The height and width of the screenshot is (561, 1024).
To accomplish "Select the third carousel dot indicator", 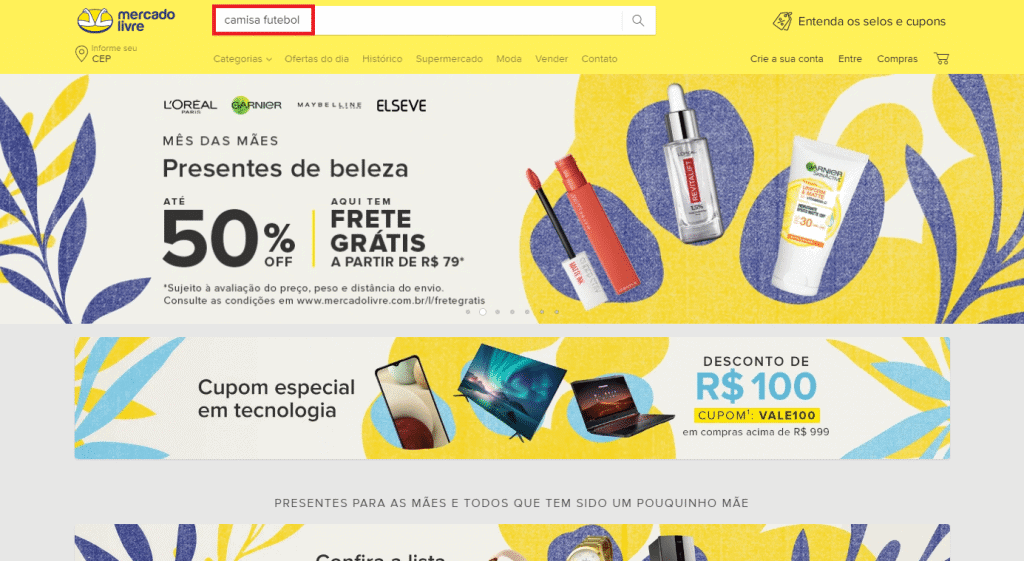I will pyautogui.click(x=498, y=312).
